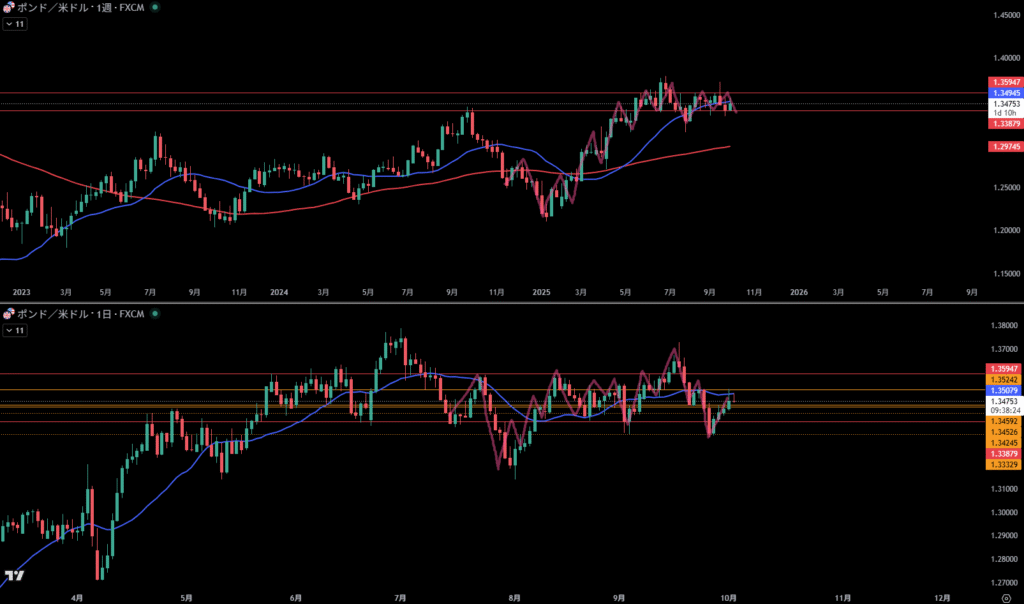
Task: Click green market status dot on daily chart
Action: pos(154,314)
